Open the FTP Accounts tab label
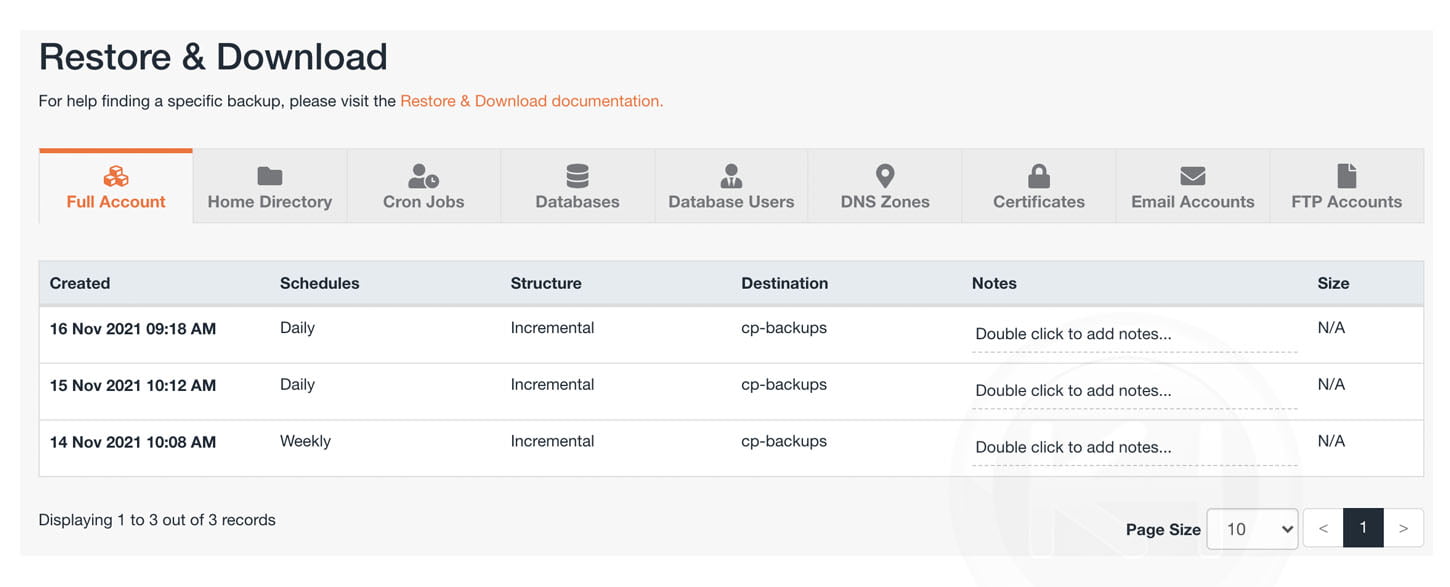This screenshot has height=587, width=1450. [x=1347, y=202]
